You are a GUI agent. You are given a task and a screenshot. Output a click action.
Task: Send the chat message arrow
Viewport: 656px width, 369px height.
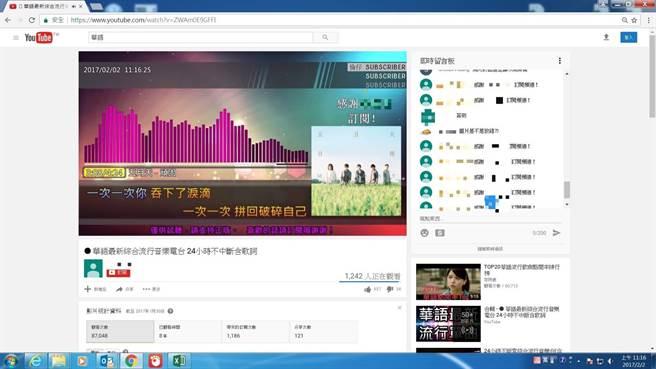pos(556,233)
